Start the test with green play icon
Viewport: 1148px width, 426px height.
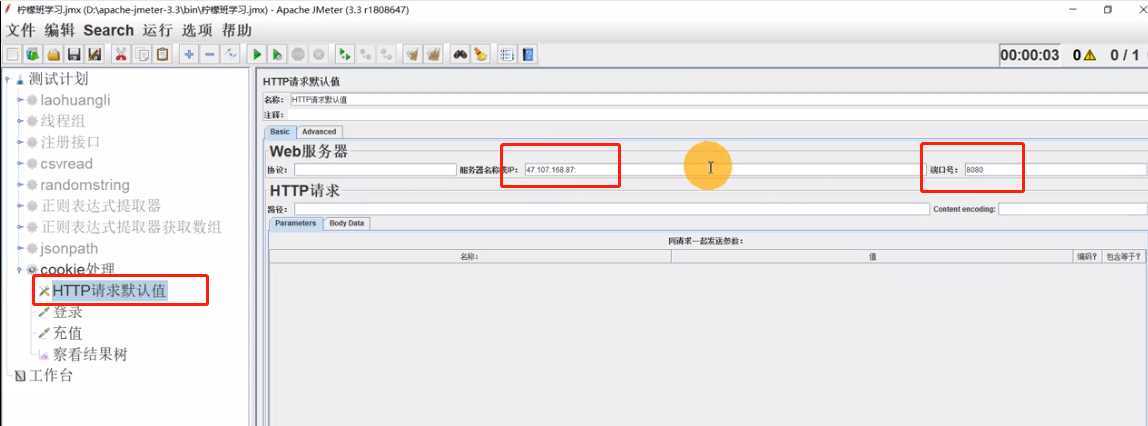257,54
